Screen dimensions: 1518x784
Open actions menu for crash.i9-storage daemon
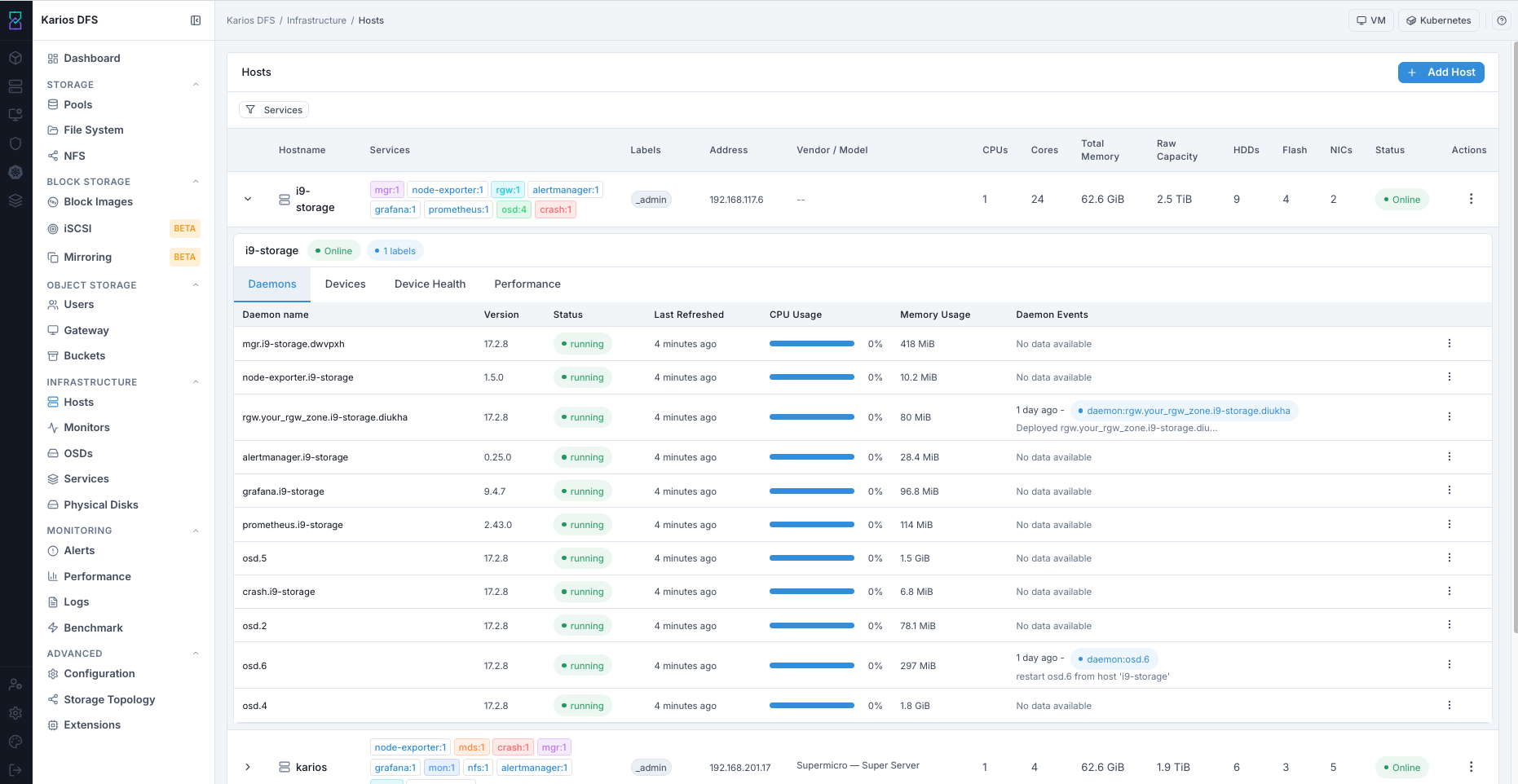(x=1450, y=591)
